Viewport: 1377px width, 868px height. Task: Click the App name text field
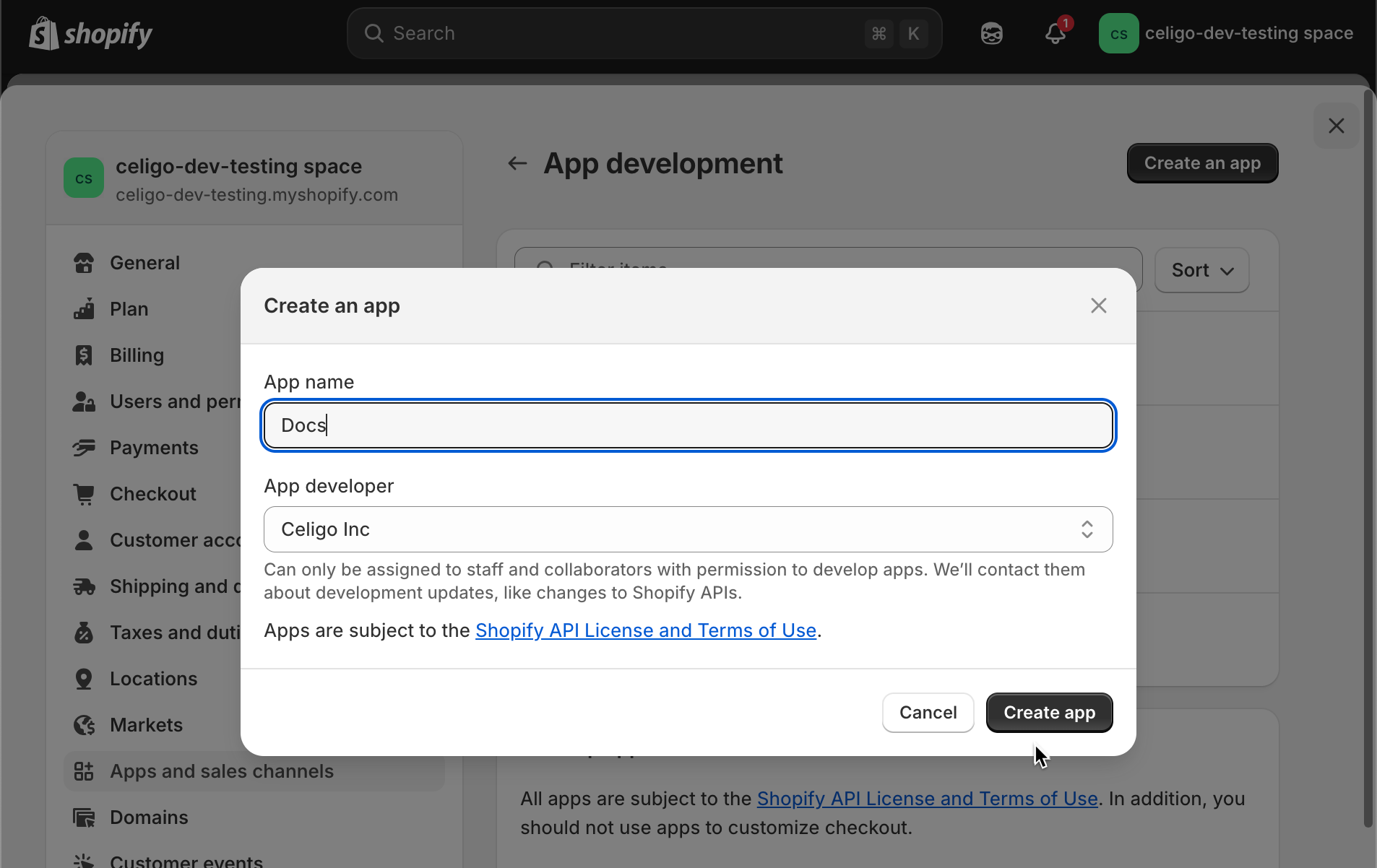pyautogui.click(x=688, y=425)
